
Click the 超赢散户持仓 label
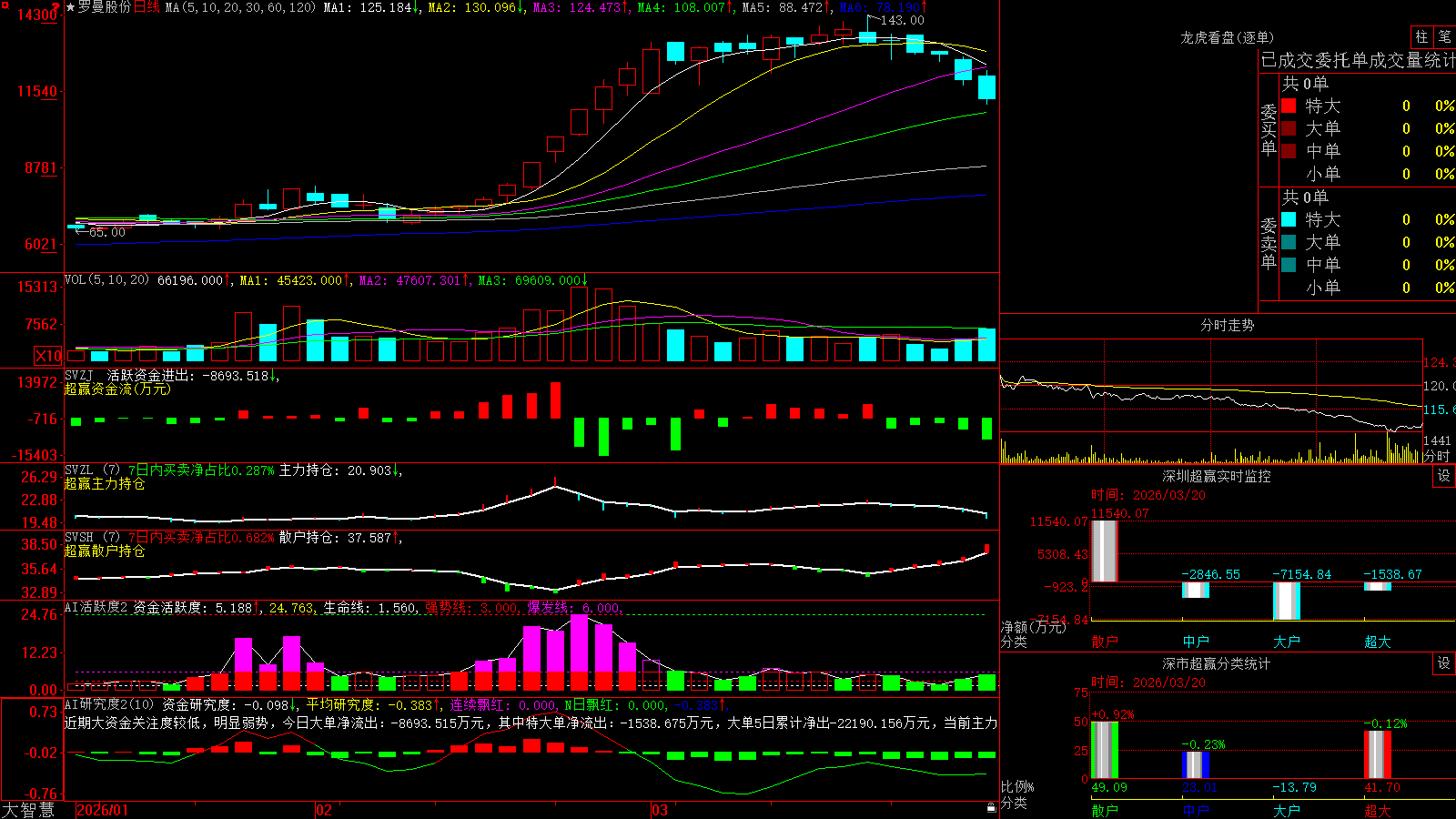(x=105, y=551)
